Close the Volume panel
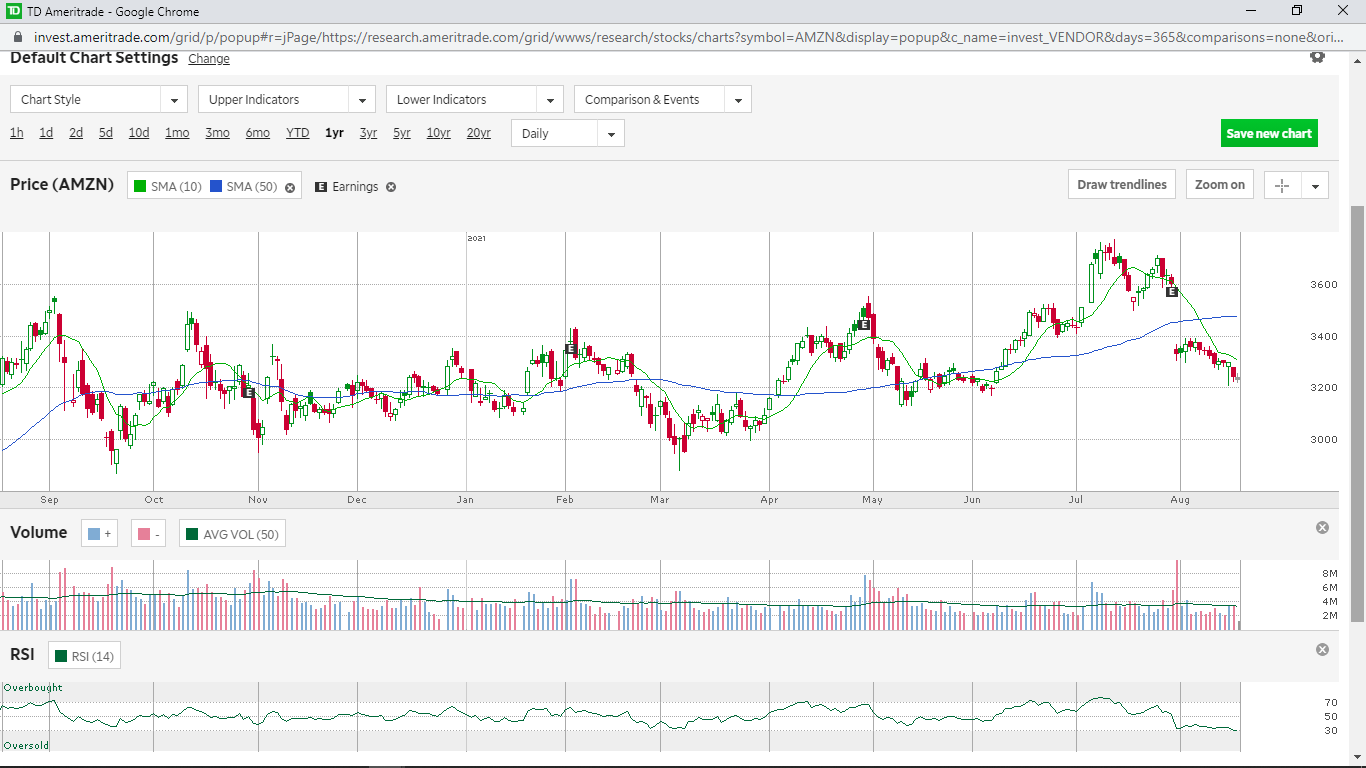The image size is (1366, 768). point(1322,527)
